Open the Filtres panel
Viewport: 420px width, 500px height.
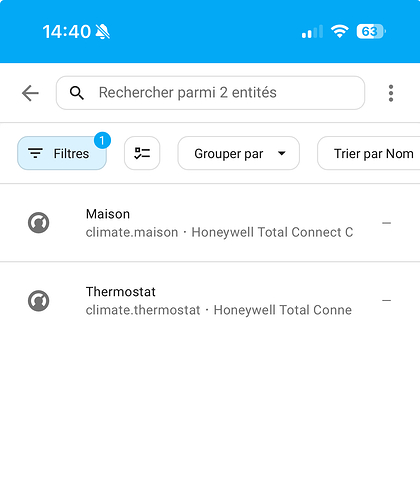coord(62,153)
